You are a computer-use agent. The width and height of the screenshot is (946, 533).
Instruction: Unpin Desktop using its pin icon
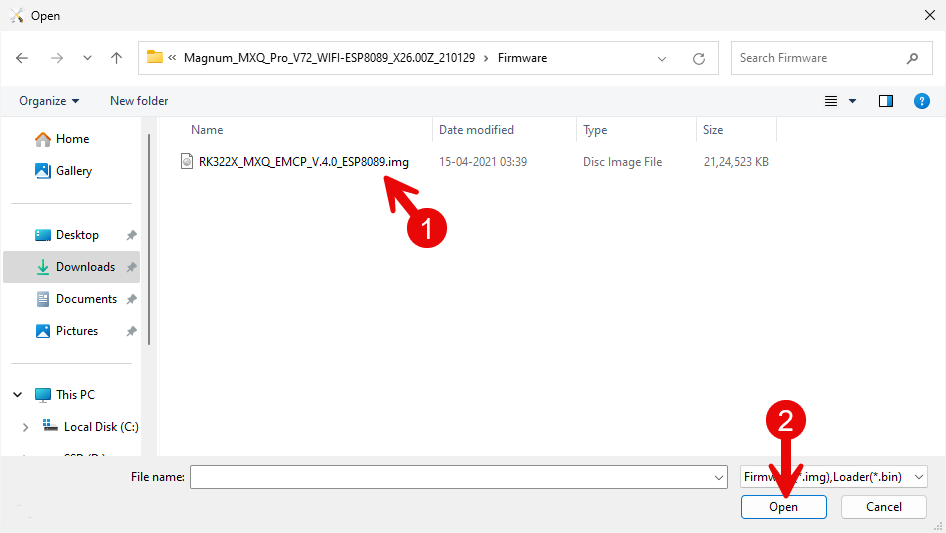pos(131,235)
